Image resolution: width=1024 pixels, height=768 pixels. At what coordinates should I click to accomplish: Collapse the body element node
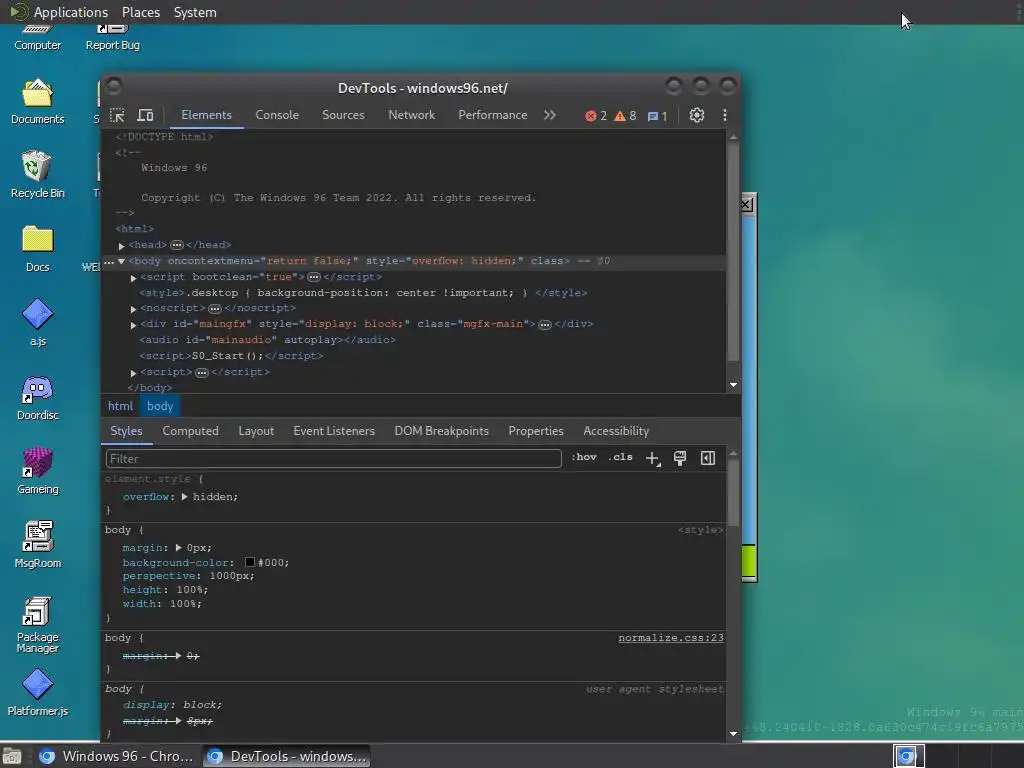121,261
